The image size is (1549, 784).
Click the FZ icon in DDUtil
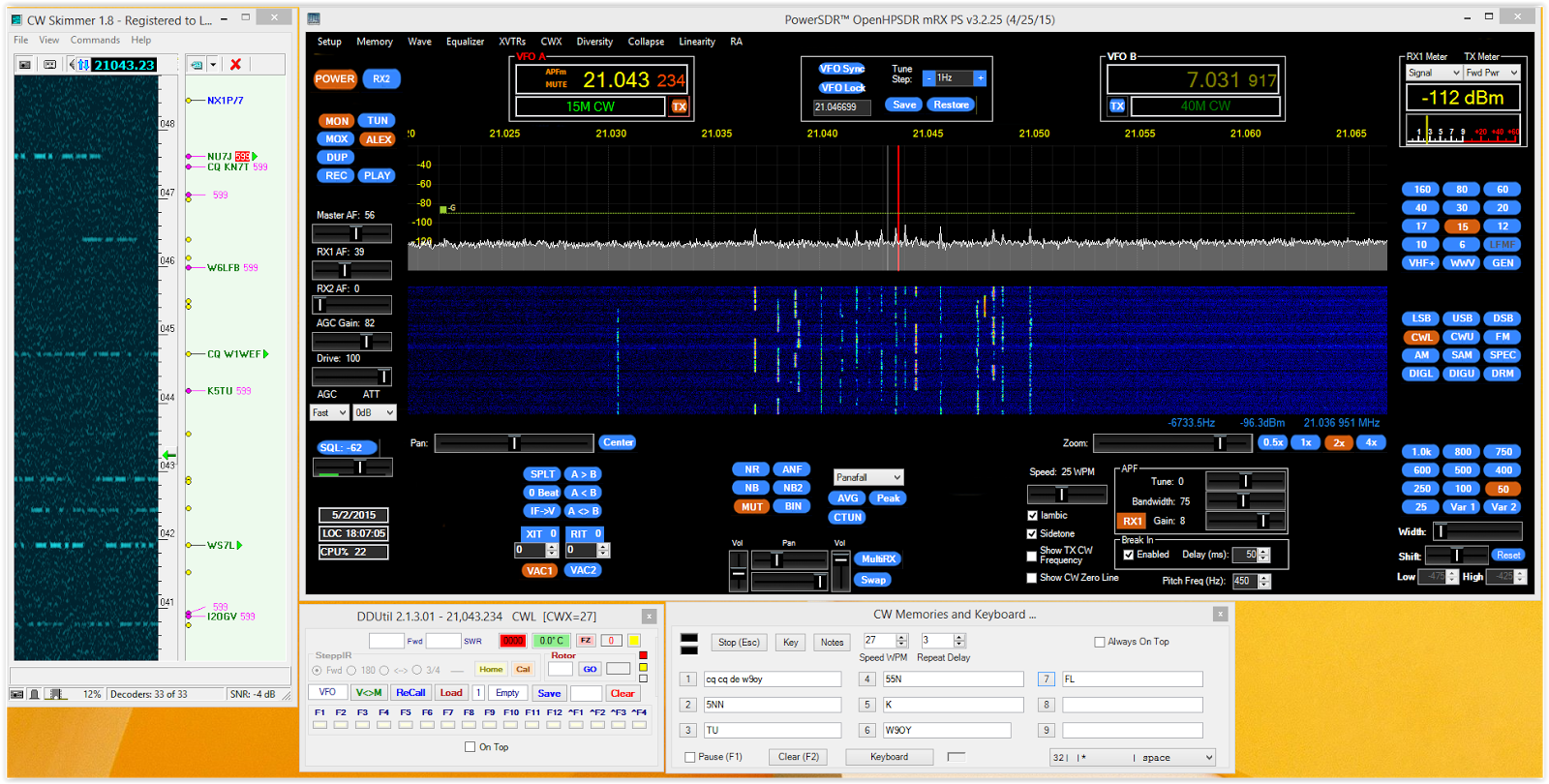click(586, 641)
